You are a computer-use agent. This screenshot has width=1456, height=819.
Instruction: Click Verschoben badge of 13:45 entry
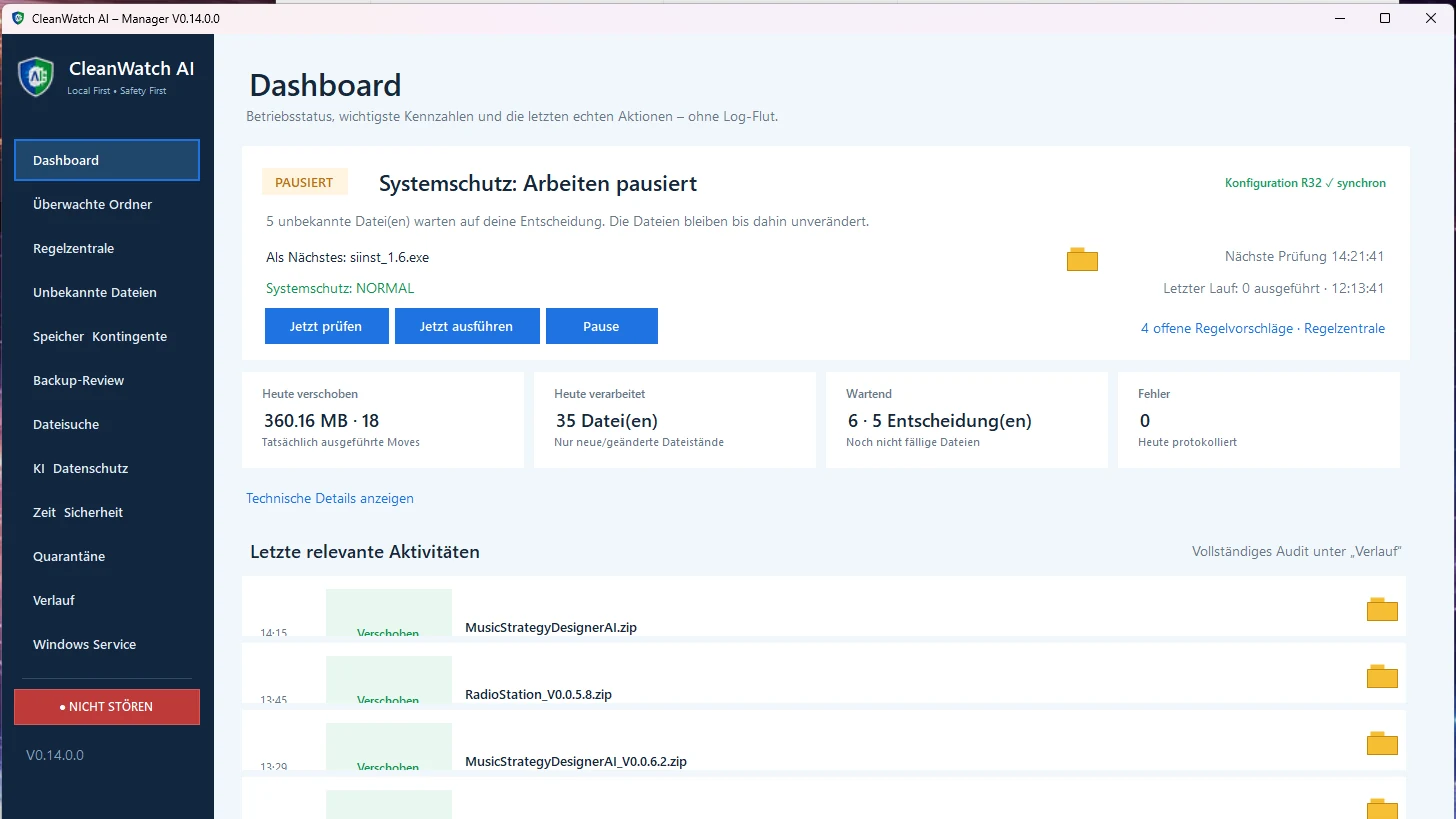pyautogui.click(x=389, y=680)
